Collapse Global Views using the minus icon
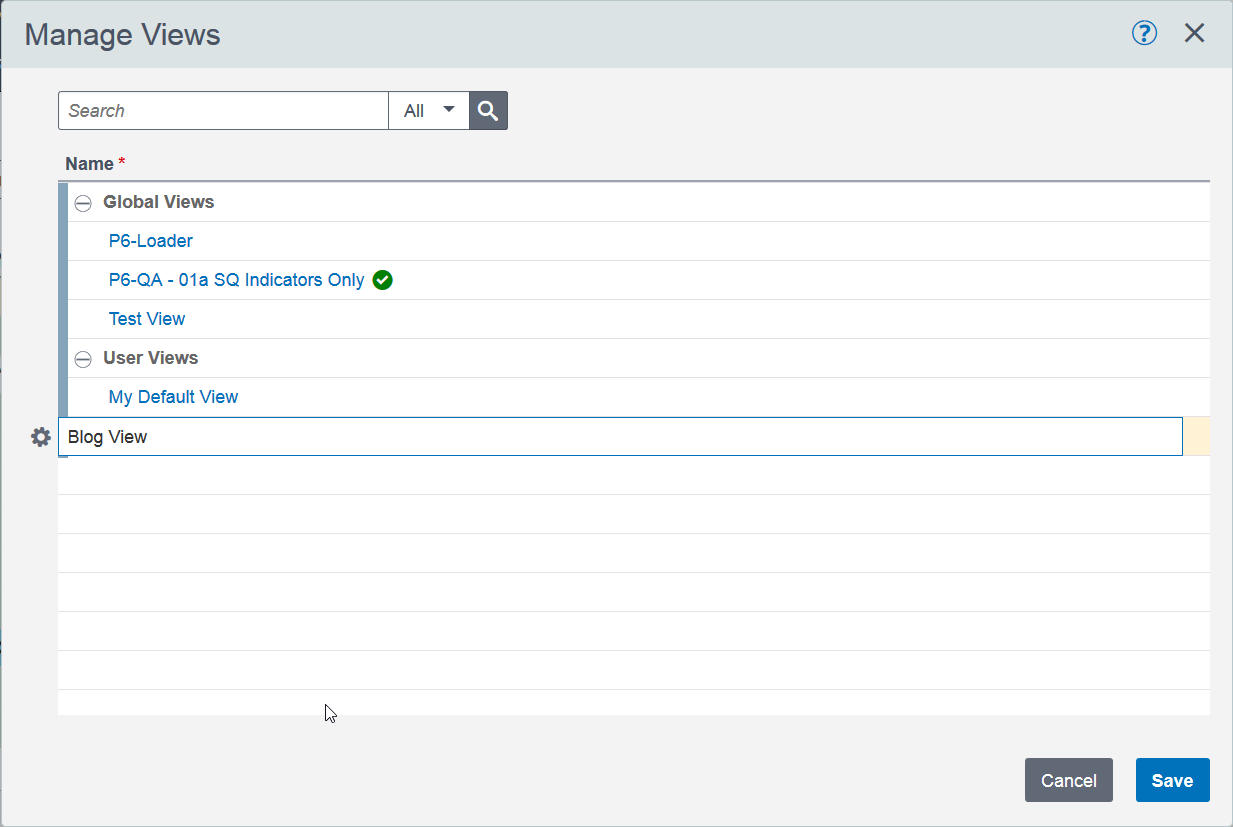Viewport: 1233px width, 827px height. [x=83, y=203]
